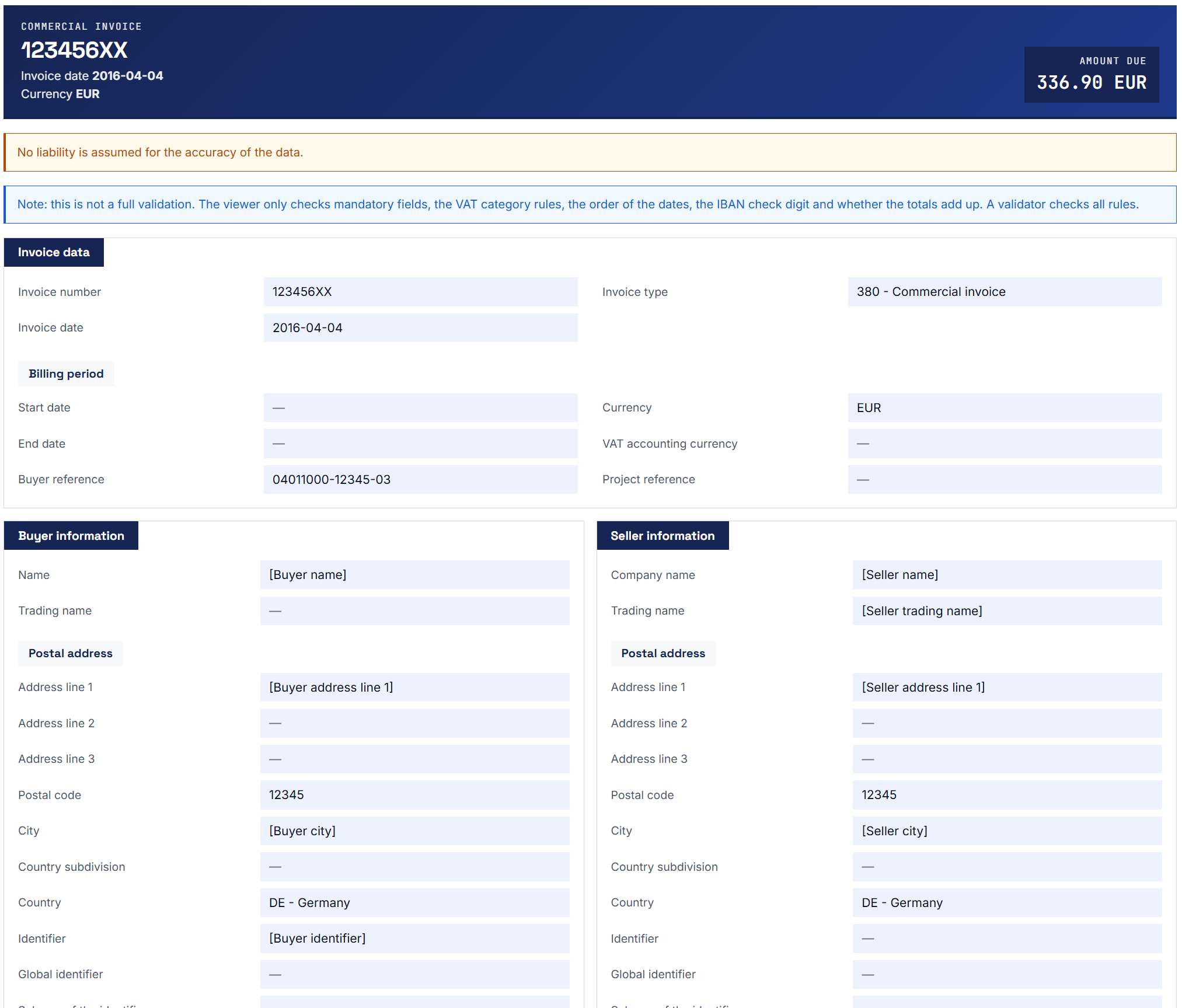1182x1008 pixels.
Task: Click the Invoice date line in the header banner
Action: (x=92, y=76)
